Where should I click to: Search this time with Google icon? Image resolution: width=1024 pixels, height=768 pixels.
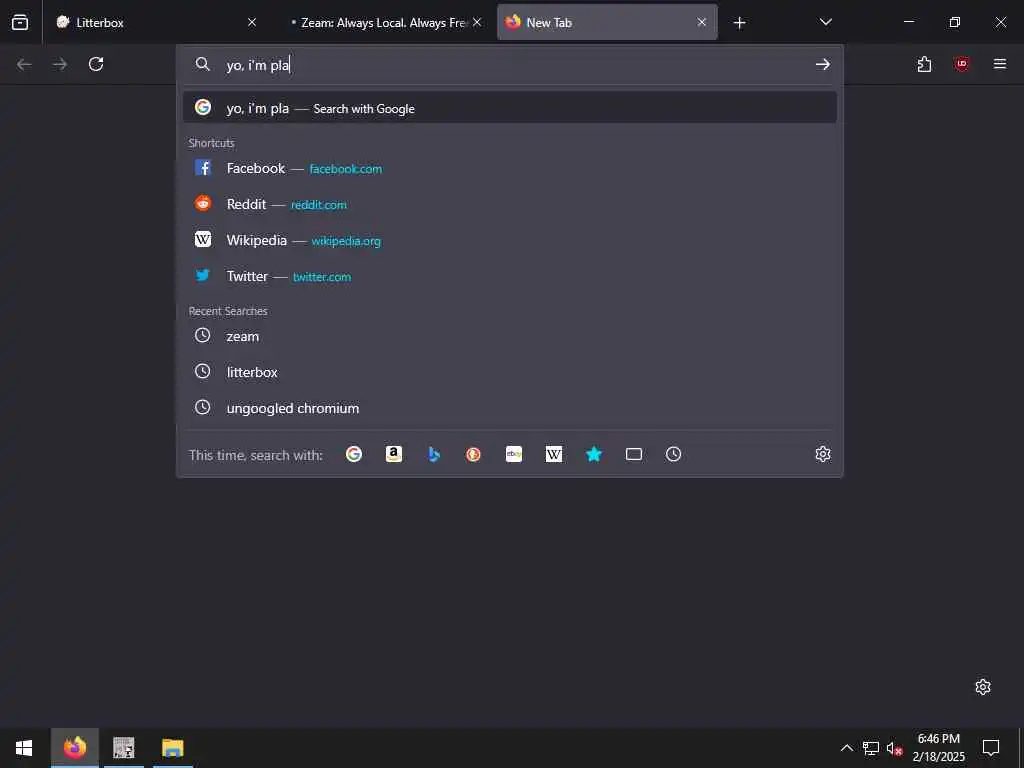pyautogui.click(x=354, y=454)
